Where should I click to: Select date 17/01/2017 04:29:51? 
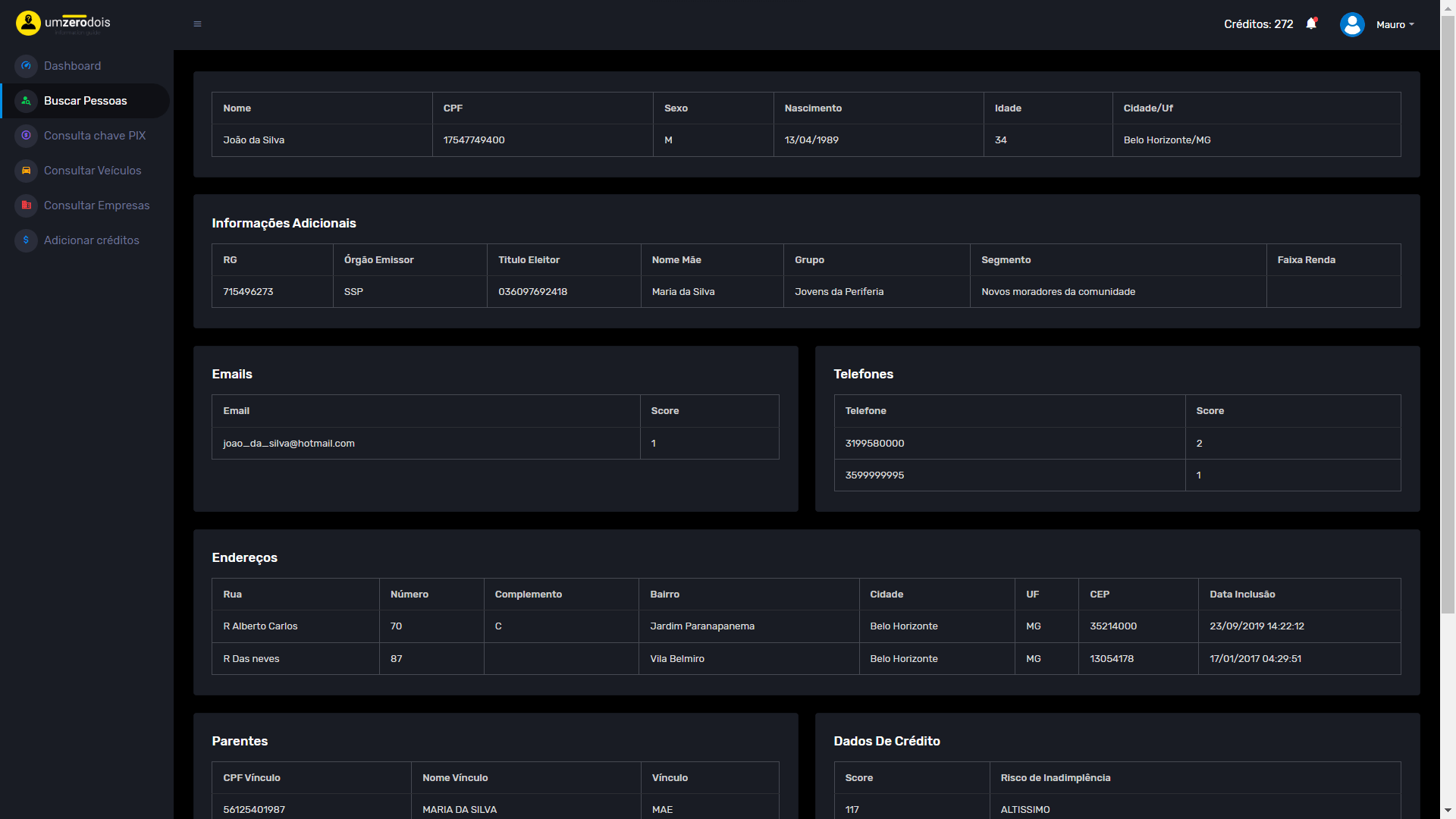pyautogui.click(x=1255, y=659)
